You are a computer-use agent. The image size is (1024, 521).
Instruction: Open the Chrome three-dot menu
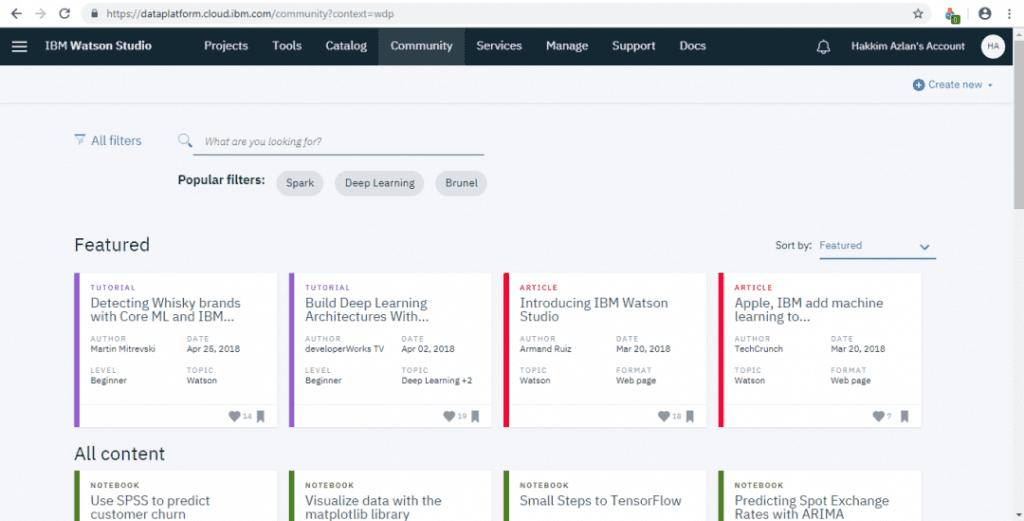[1009, 13]
